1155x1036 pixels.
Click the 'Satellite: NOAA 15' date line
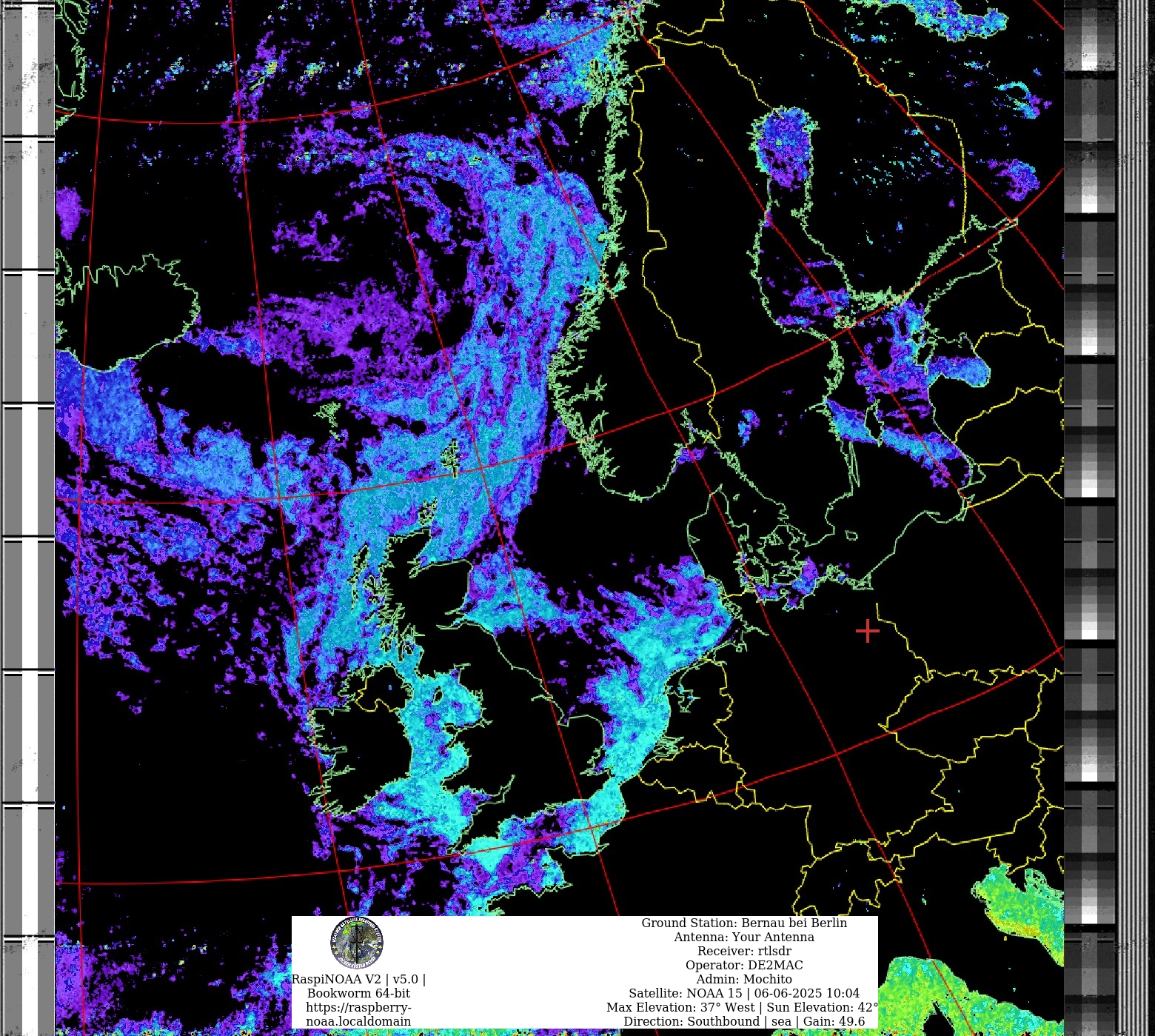[744, 993]
